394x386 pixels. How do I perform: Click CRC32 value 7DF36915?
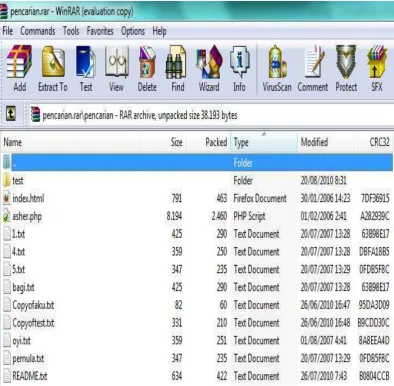tap(375, 198)
